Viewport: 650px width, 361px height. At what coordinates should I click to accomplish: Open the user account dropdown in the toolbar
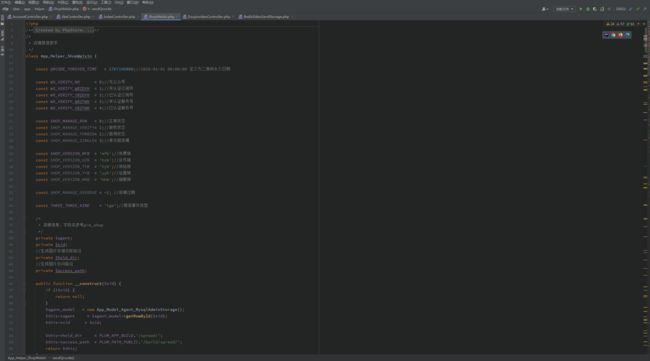(x=545, y=9)
